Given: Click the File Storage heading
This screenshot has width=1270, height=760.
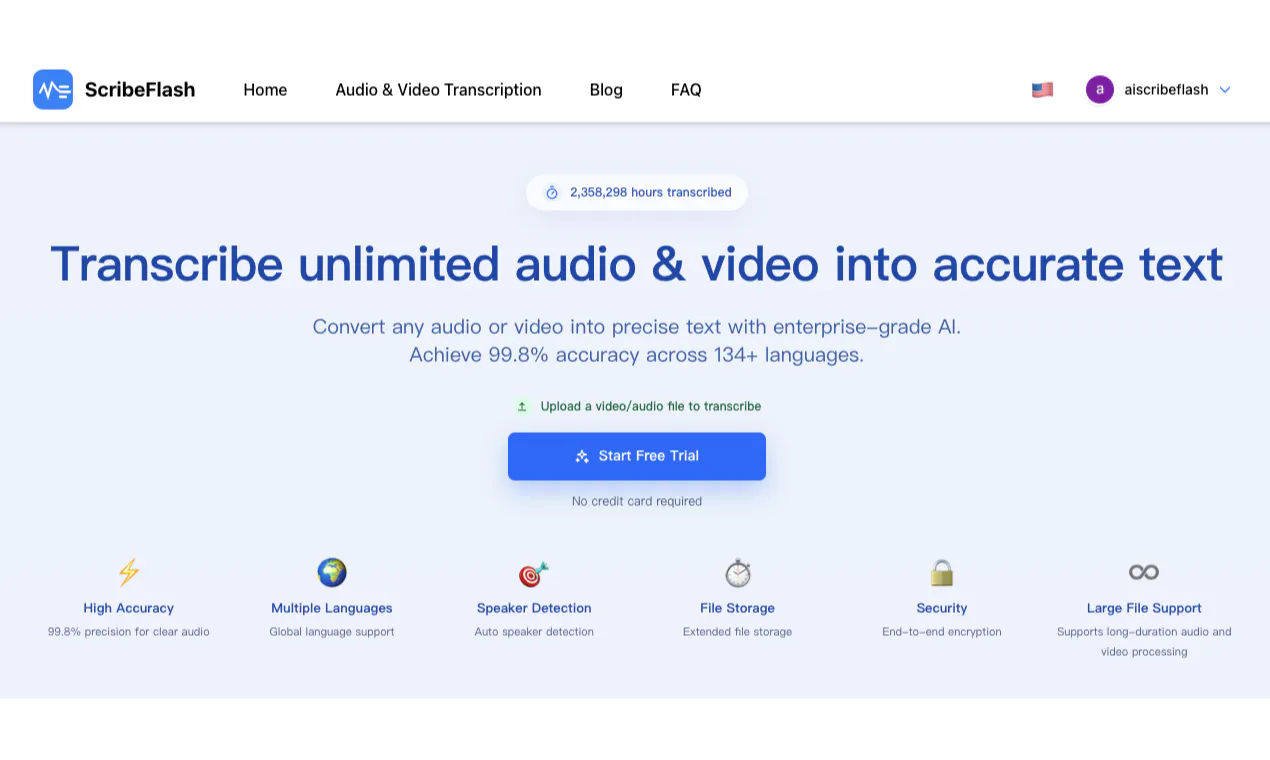Looking at the screenshot, I should click(738, 608).
